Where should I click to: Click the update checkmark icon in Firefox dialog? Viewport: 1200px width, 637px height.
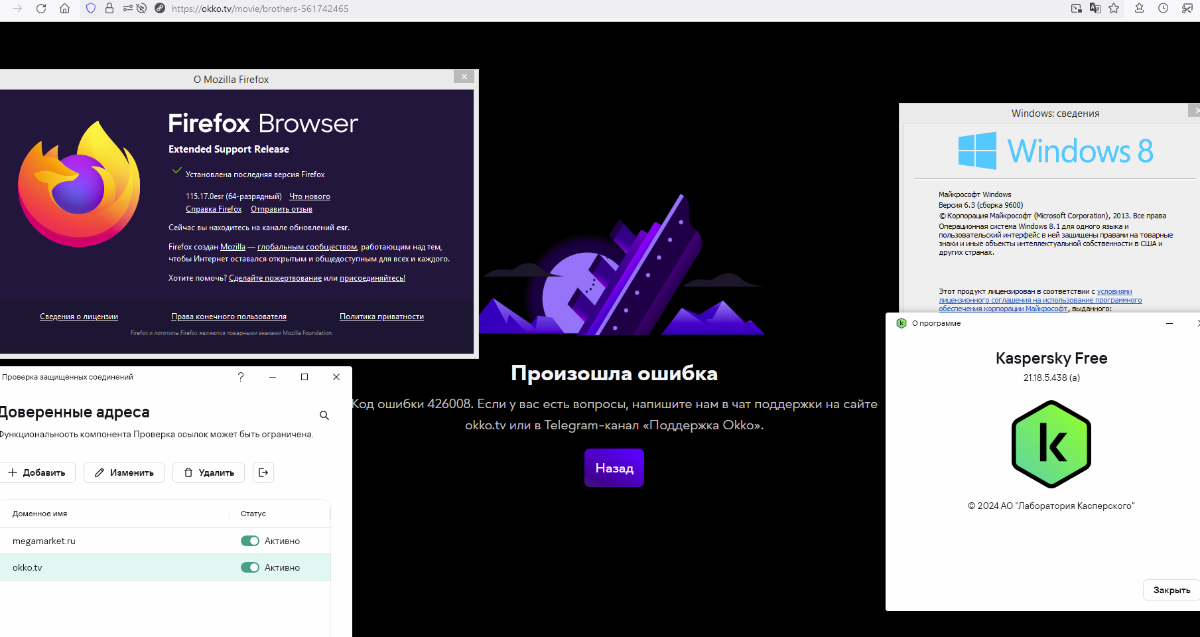pos(178,172)
